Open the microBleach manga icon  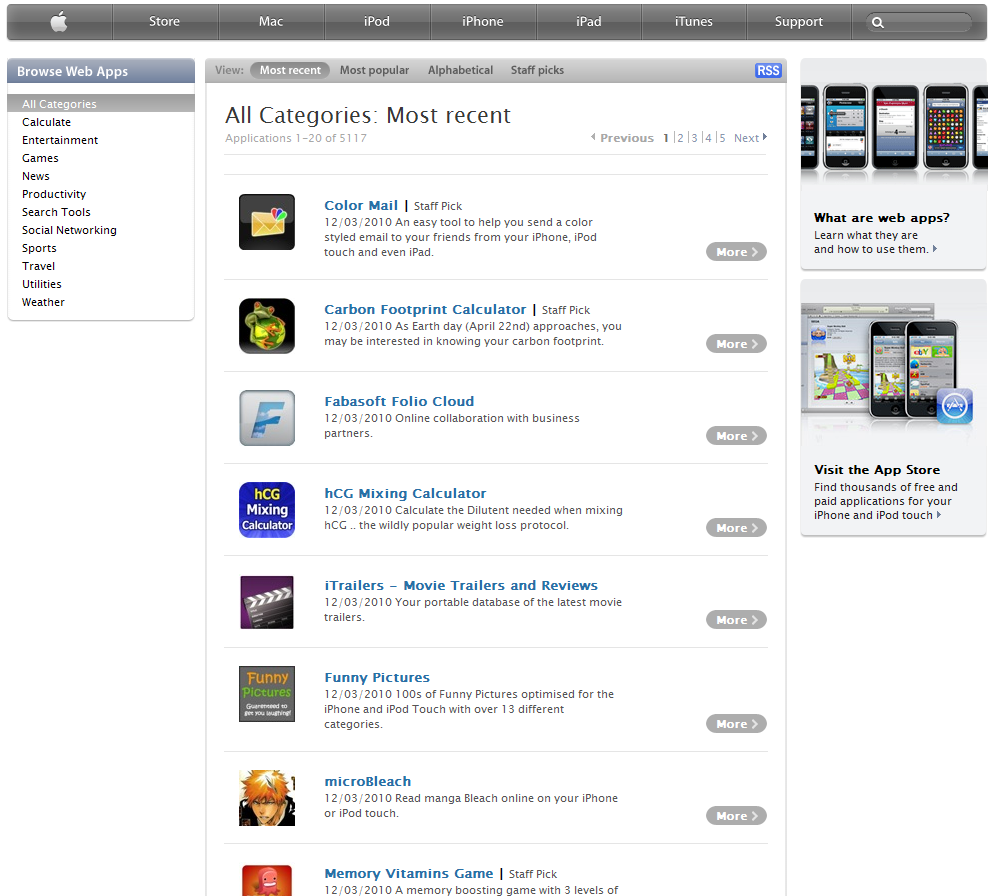267,798
